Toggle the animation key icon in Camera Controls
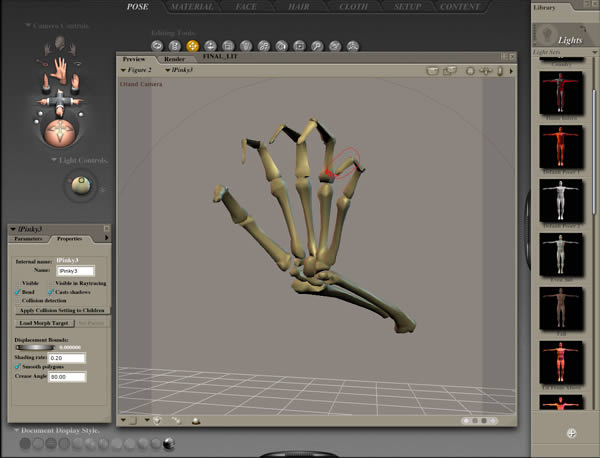Image resolution: width=600 pixels, height=458 pixels. 42,62
